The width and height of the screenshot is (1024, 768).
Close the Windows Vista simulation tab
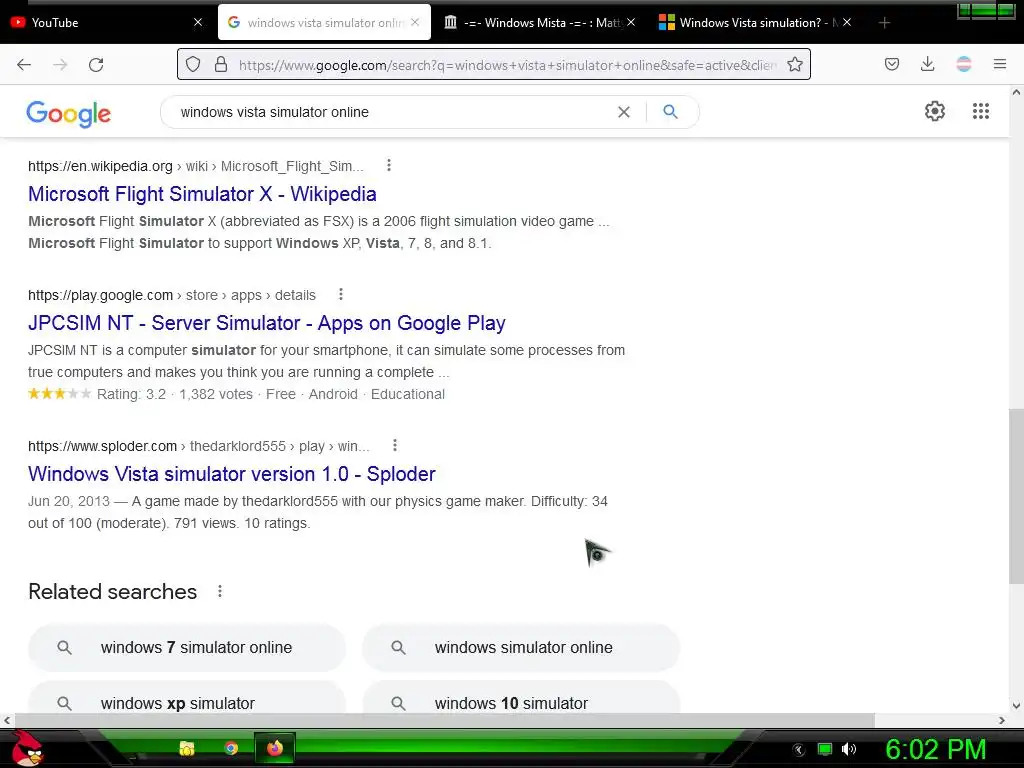[847, 22]
